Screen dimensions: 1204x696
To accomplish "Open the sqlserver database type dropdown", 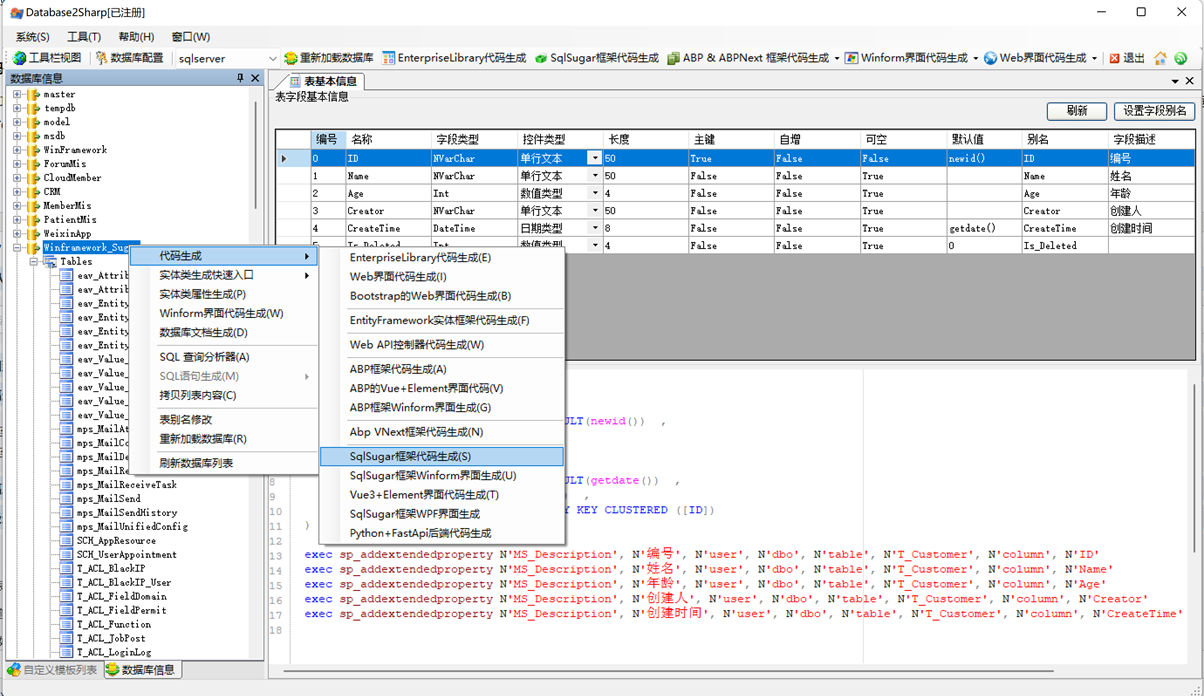I will click(x=273, y=58).
